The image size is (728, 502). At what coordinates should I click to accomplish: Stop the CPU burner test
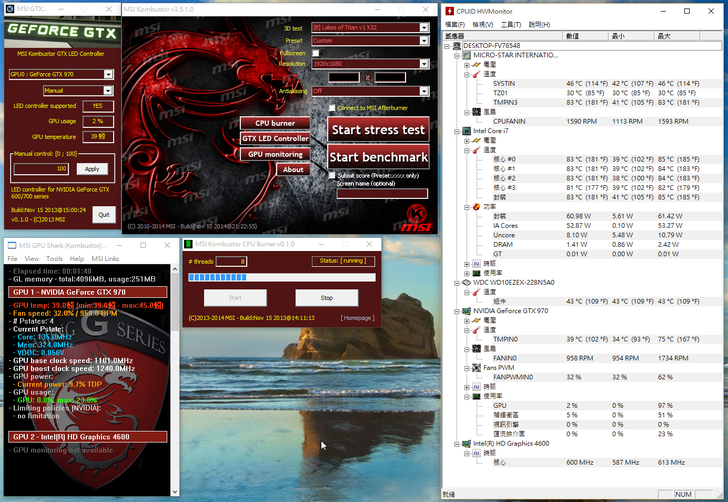(x=327, y=298)
